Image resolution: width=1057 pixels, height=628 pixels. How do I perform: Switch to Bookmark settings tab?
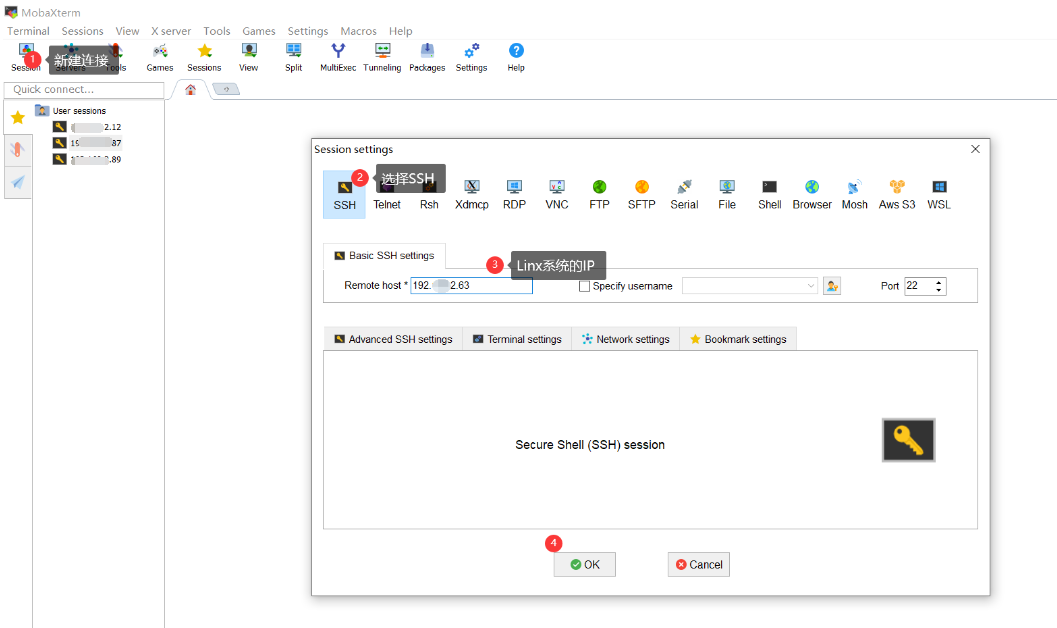tap(738, 339)
